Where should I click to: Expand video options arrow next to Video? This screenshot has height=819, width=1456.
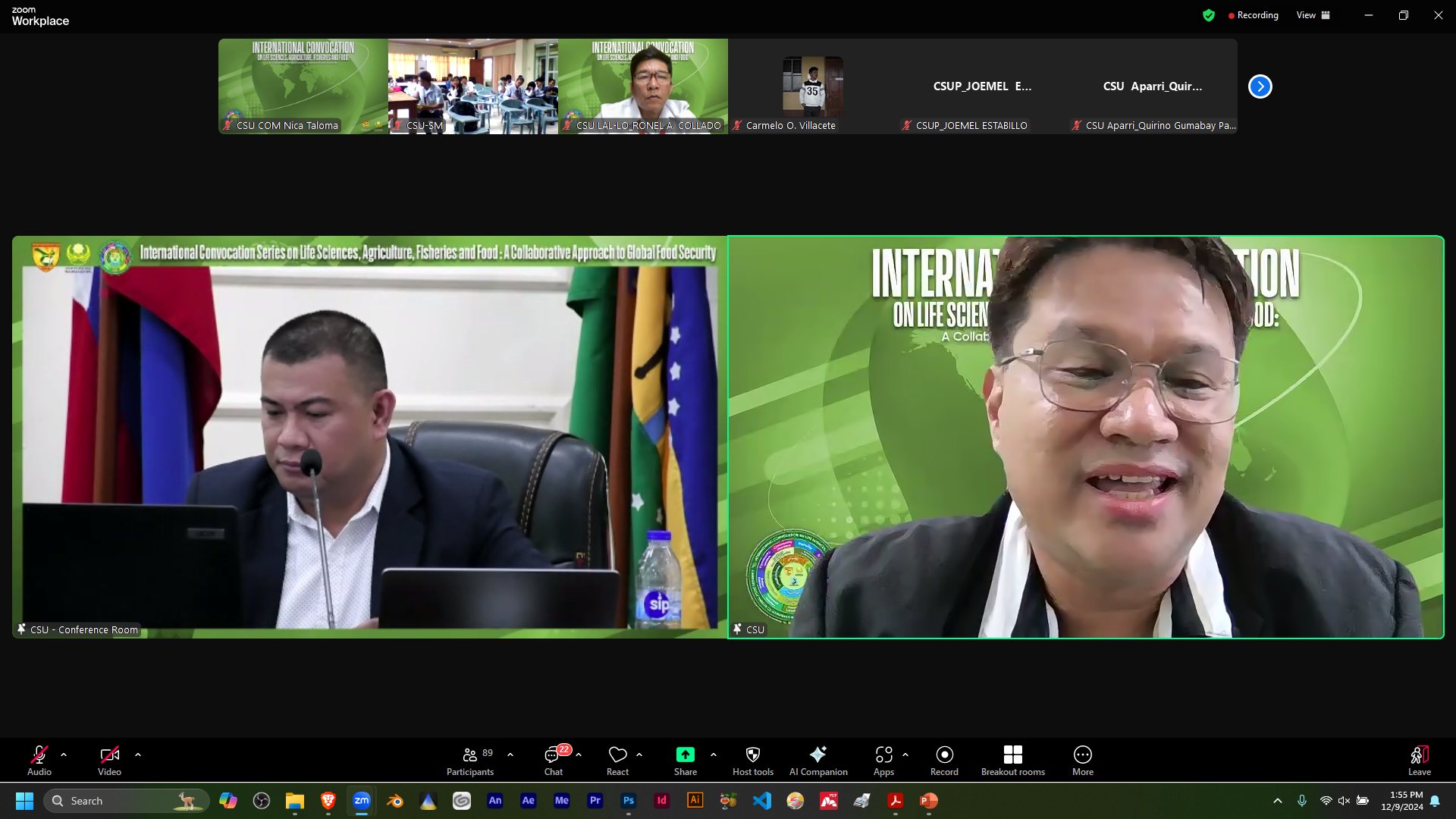coord(138,755)
